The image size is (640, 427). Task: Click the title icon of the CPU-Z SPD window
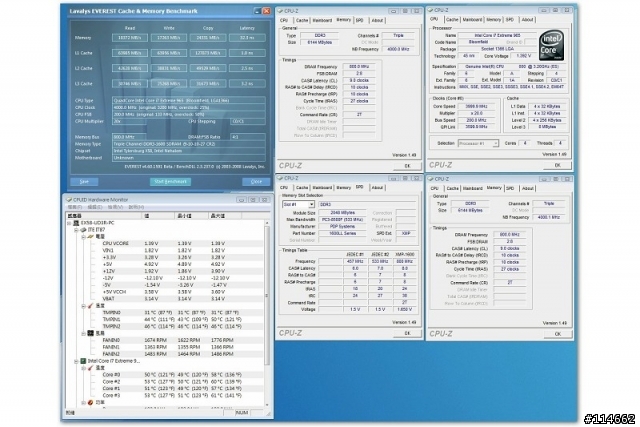click(x=281, y=178)
